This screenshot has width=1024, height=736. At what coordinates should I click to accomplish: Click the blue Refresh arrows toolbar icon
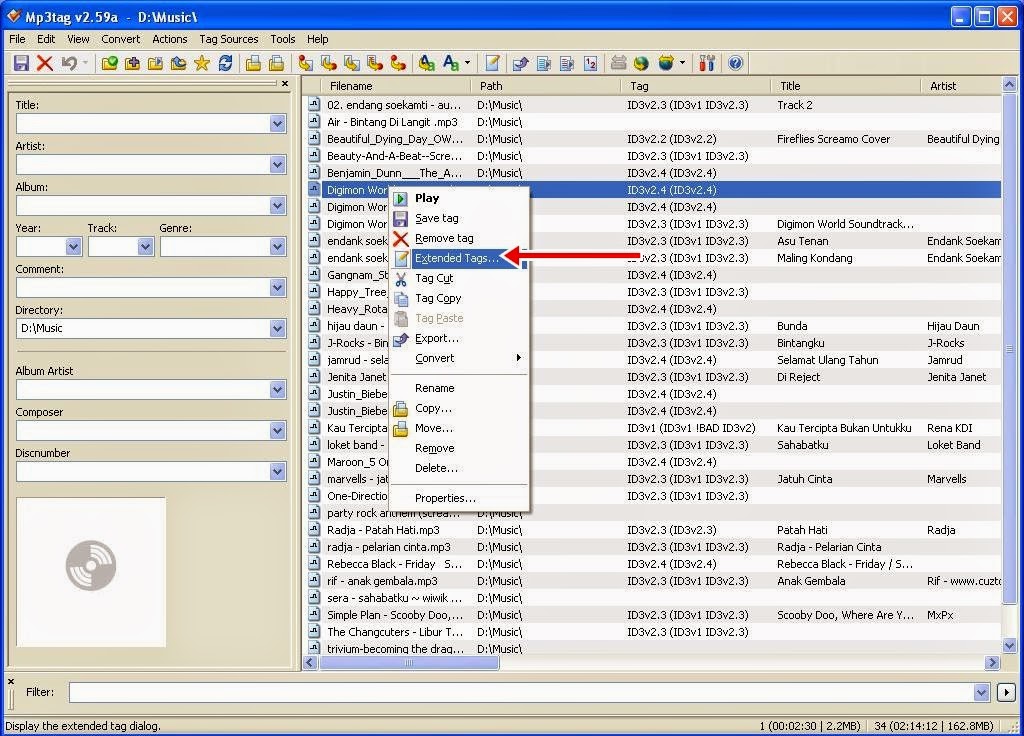coord(225,63)
